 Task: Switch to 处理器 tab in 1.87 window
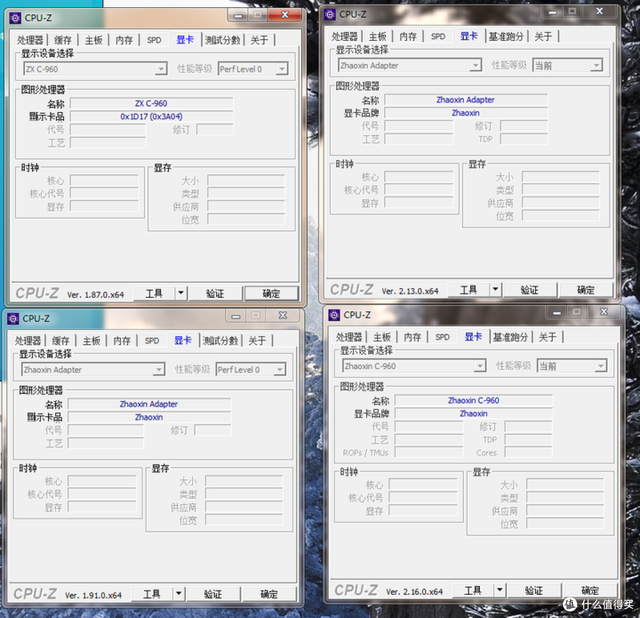[x=30, y=40]
